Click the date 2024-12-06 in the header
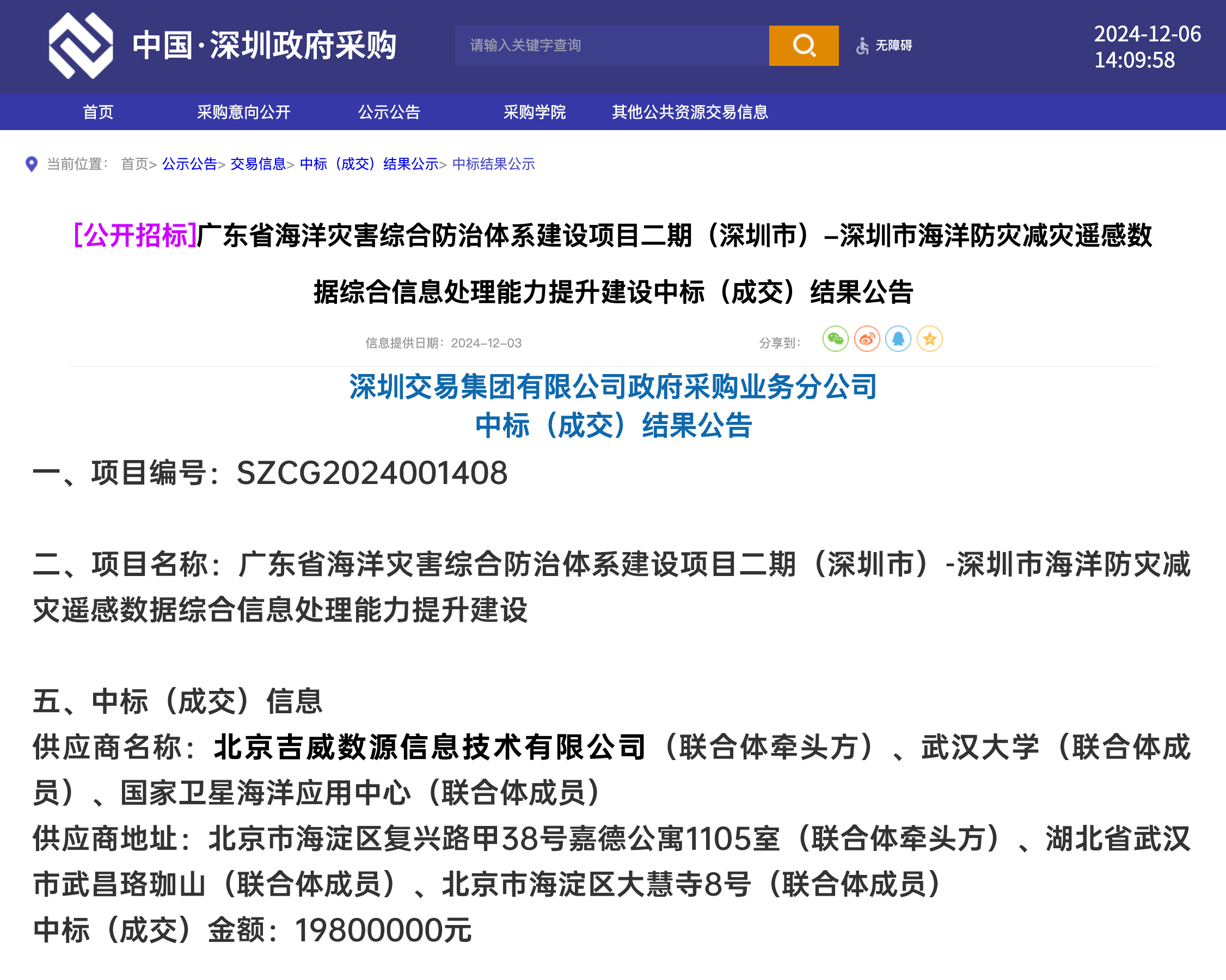Image resolution: width=1226 pixels, height=980 pixels. point(1147,34)
